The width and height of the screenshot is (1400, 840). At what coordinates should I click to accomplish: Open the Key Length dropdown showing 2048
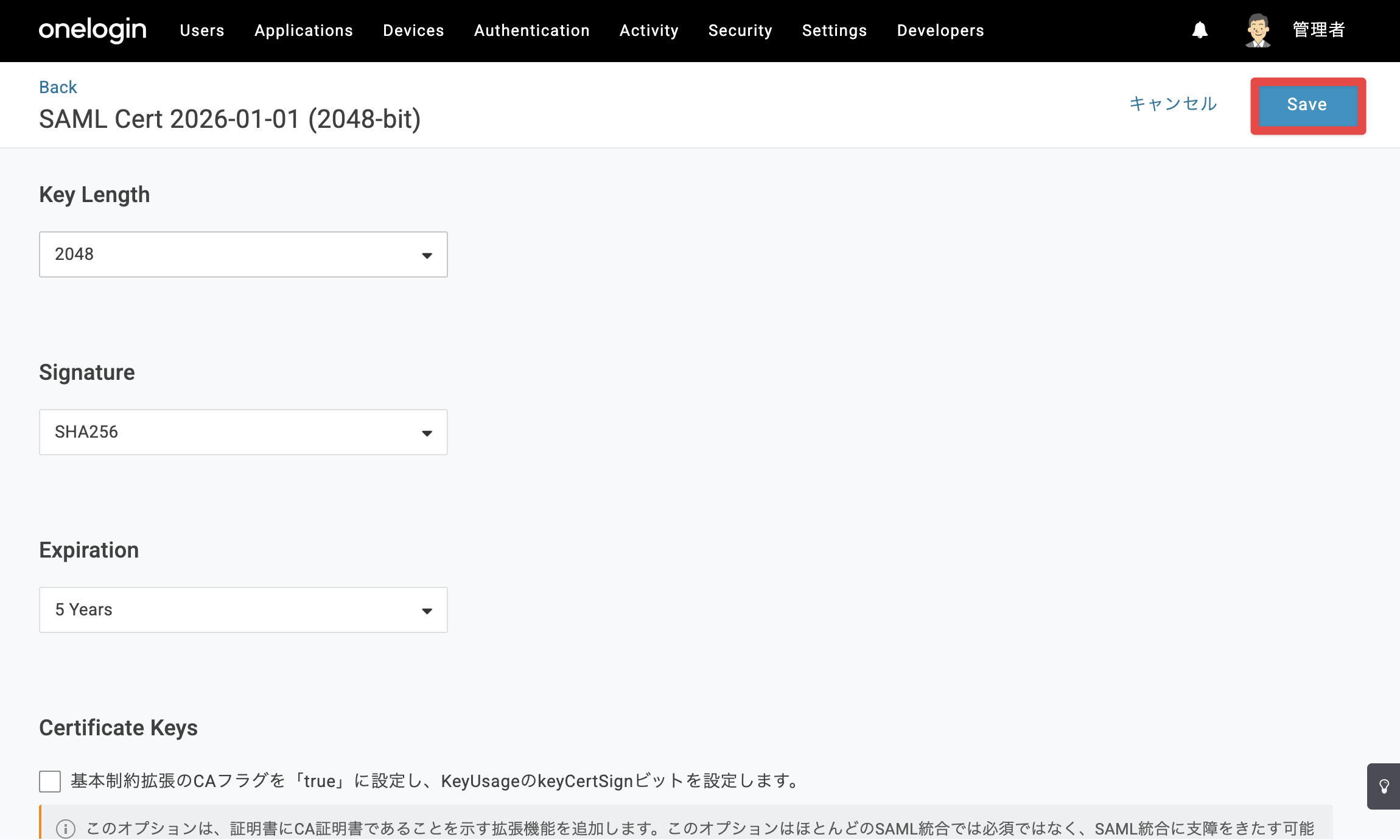click(x=243, y=254)
